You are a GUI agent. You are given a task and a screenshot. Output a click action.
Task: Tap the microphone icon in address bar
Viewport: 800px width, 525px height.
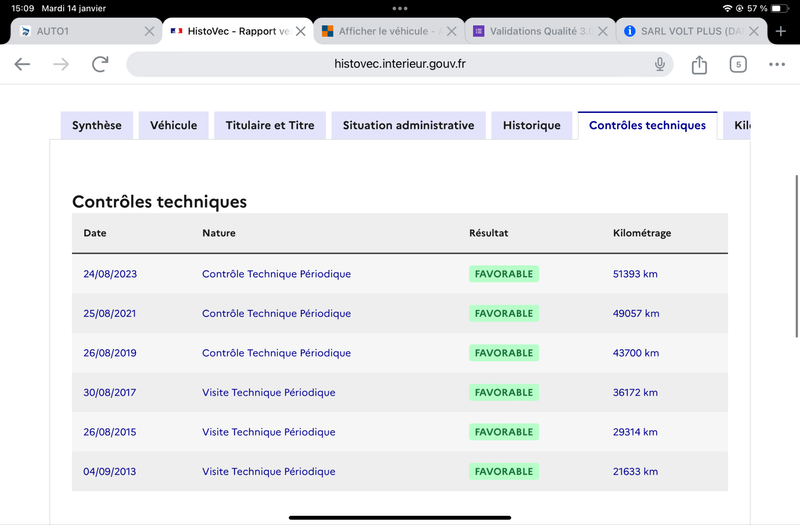point(660,64)
